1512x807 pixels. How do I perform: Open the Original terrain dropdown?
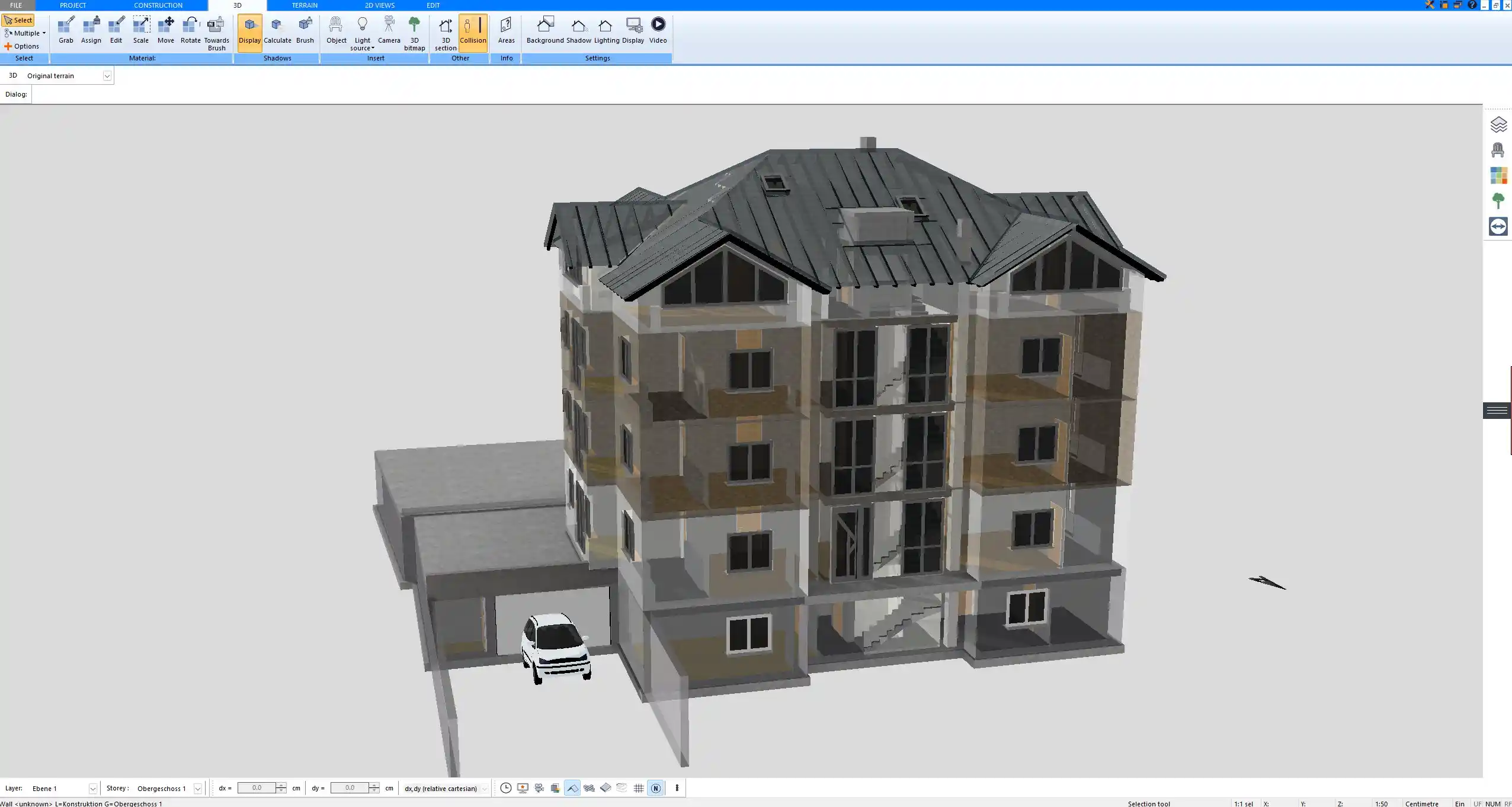107,75
